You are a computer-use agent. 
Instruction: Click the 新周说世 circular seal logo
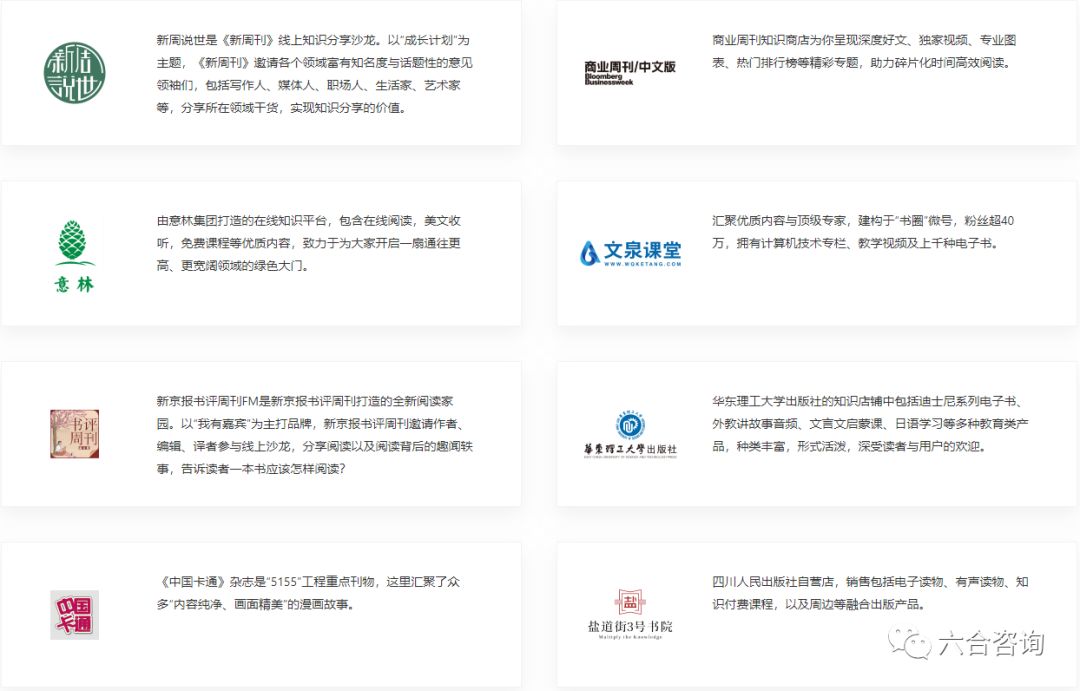coord(74,70)
